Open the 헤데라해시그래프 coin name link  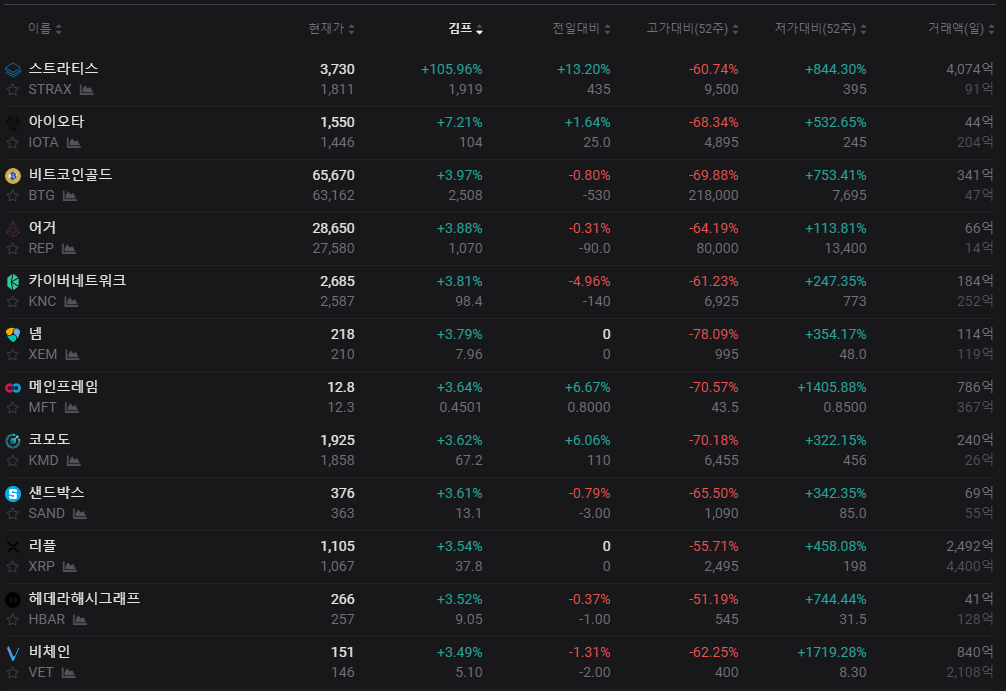pyautogui.click(x=84, y=599)
